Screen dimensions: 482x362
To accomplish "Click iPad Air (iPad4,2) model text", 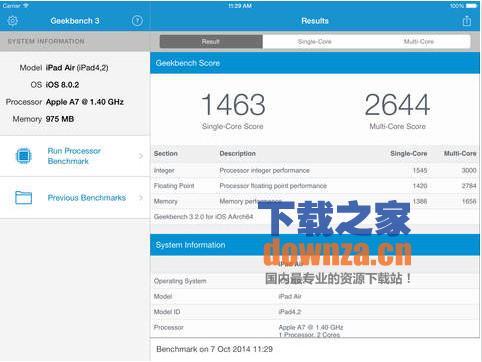I will [x=77, y=68].
